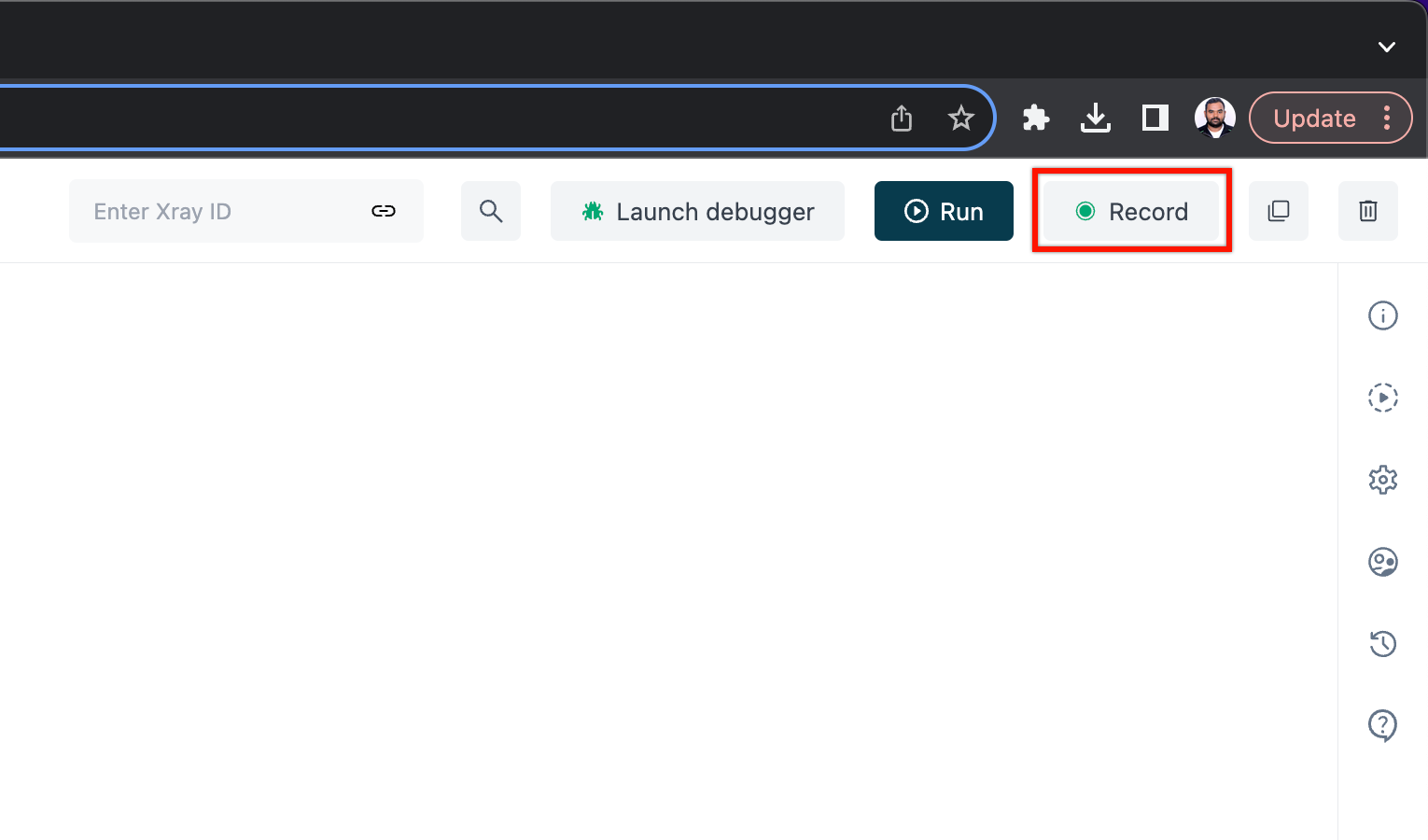Open the Extensions puzzle piece menu
Viewport: 1428px width, 840px height.
pyautogui.click(x=1035, y=118)
